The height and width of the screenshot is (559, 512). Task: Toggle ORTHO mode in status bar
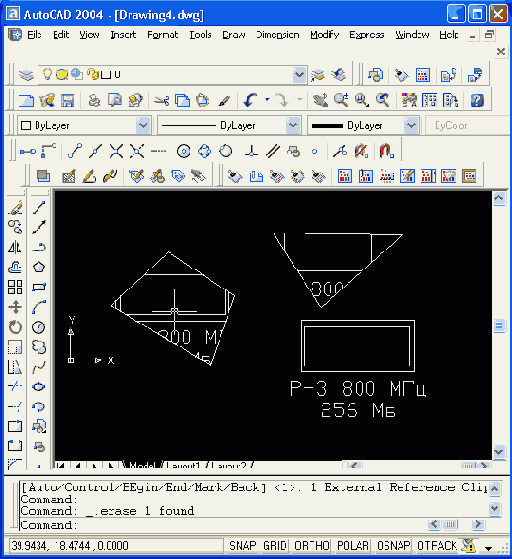312,546
